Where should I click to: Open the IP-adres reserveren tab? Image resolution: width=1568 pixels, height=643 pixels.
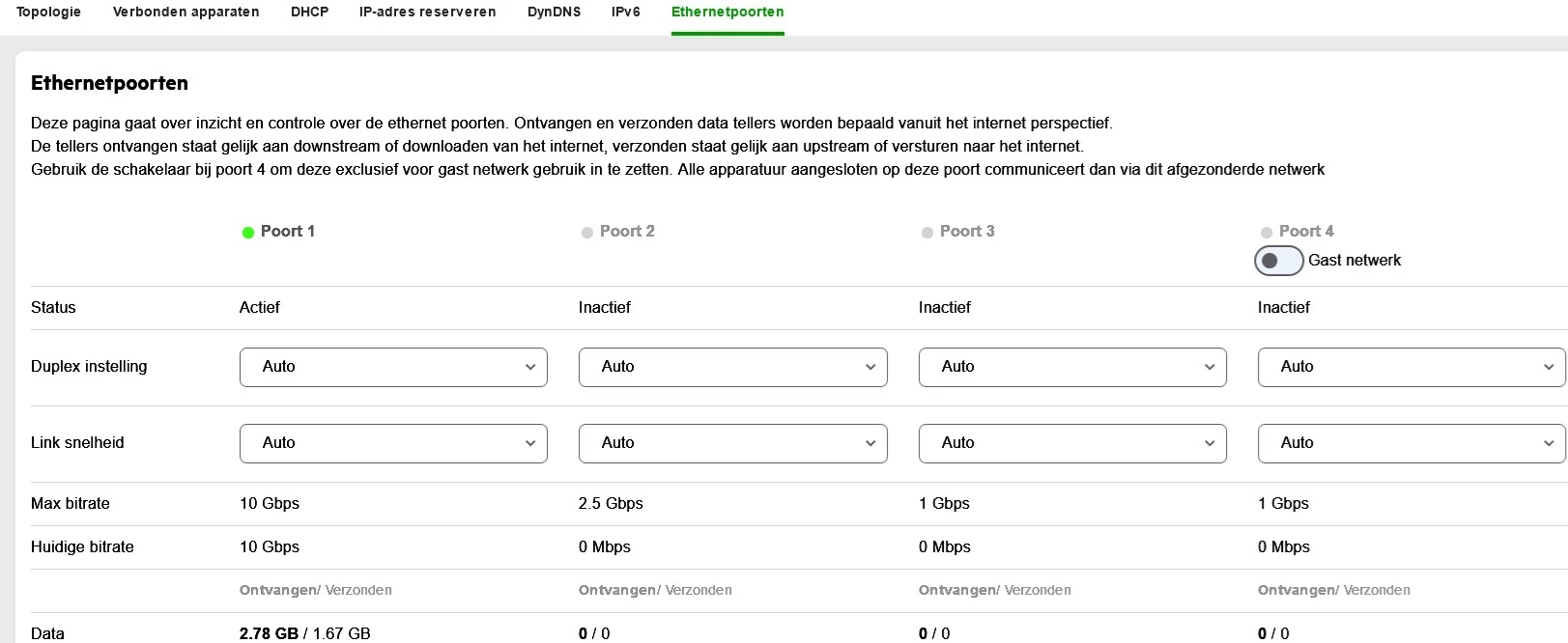pyautogui.click(x=427, y=13)
